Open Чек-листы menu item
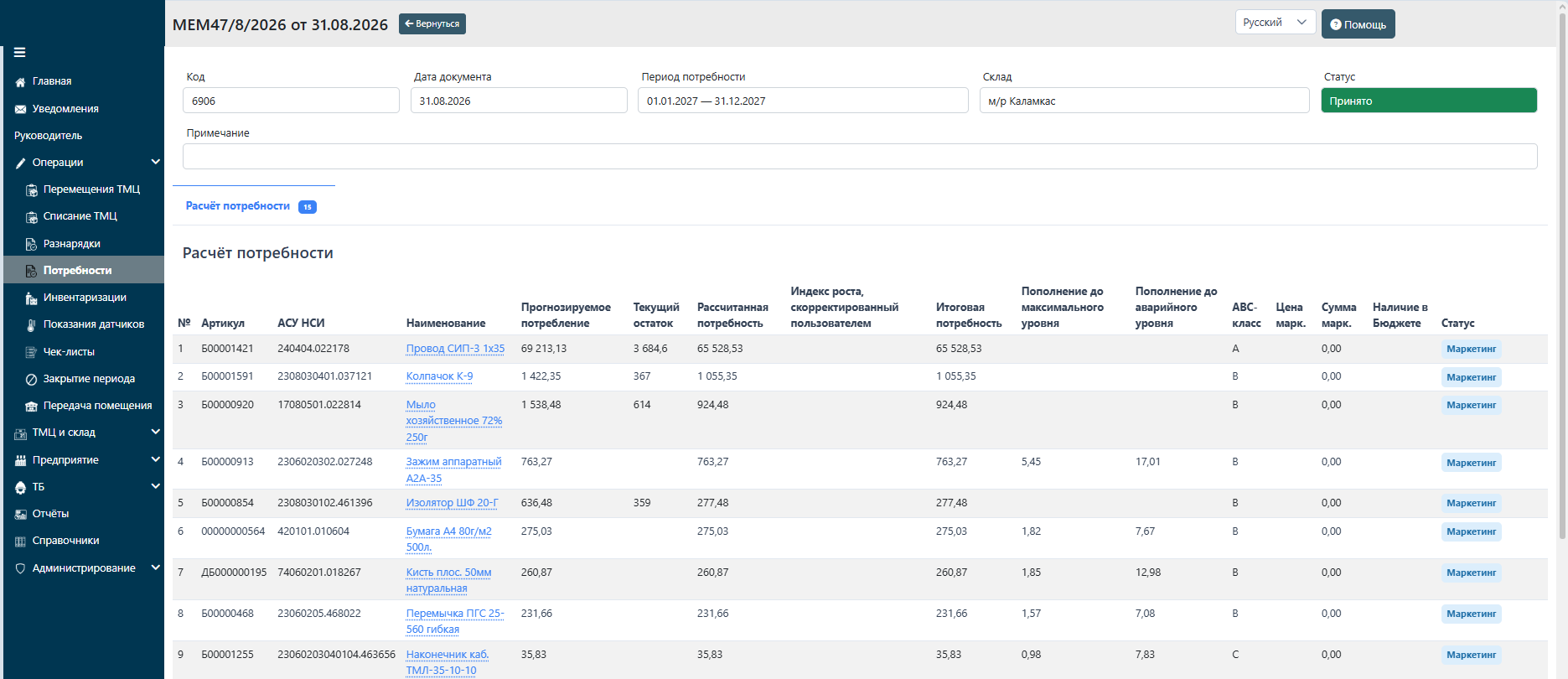Screen dimensions: 1568x679 69,352
